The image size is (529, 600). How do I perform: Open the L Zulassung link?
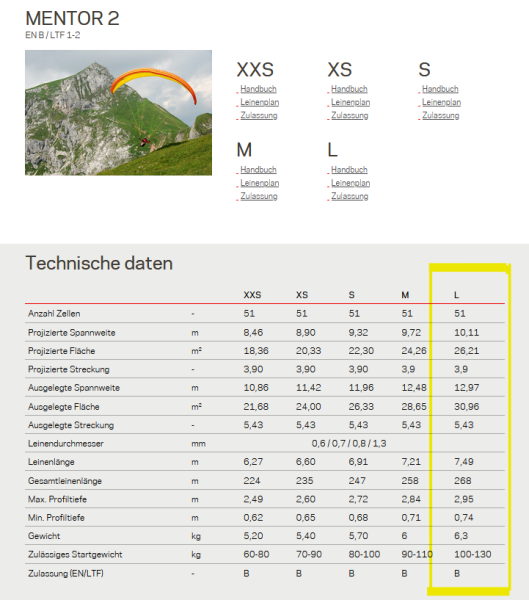click(x=349, y=196)
